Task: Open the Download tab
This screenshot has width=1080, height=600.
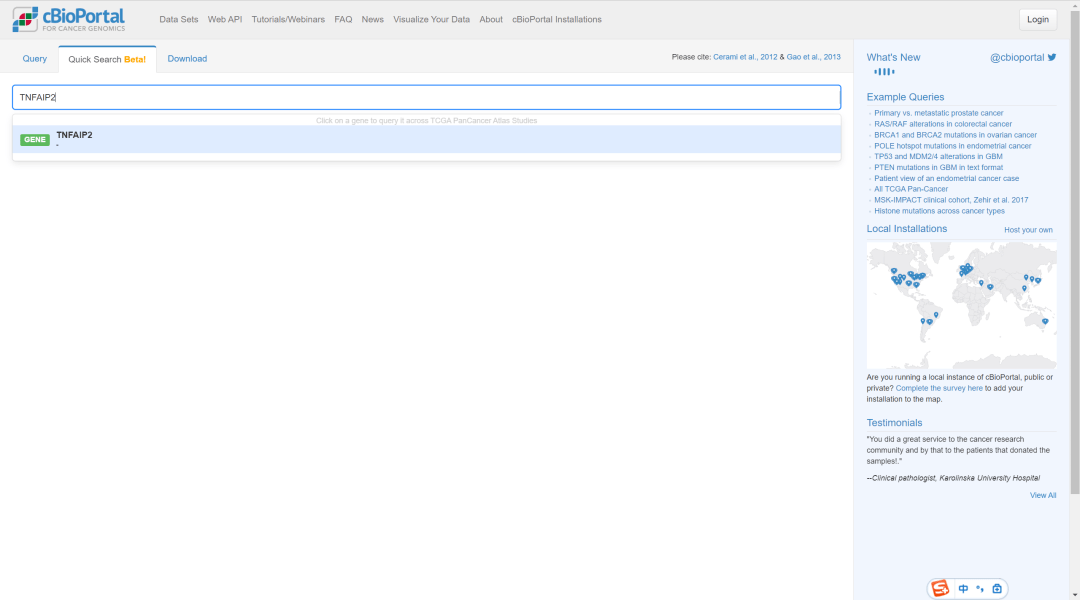Action: pyautogui.click(x=187, y=59)
